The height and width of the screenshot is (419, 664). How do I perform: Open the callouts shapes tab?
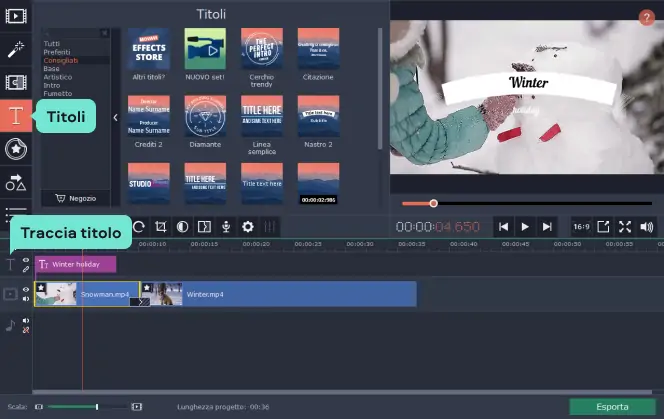point(16,183)
